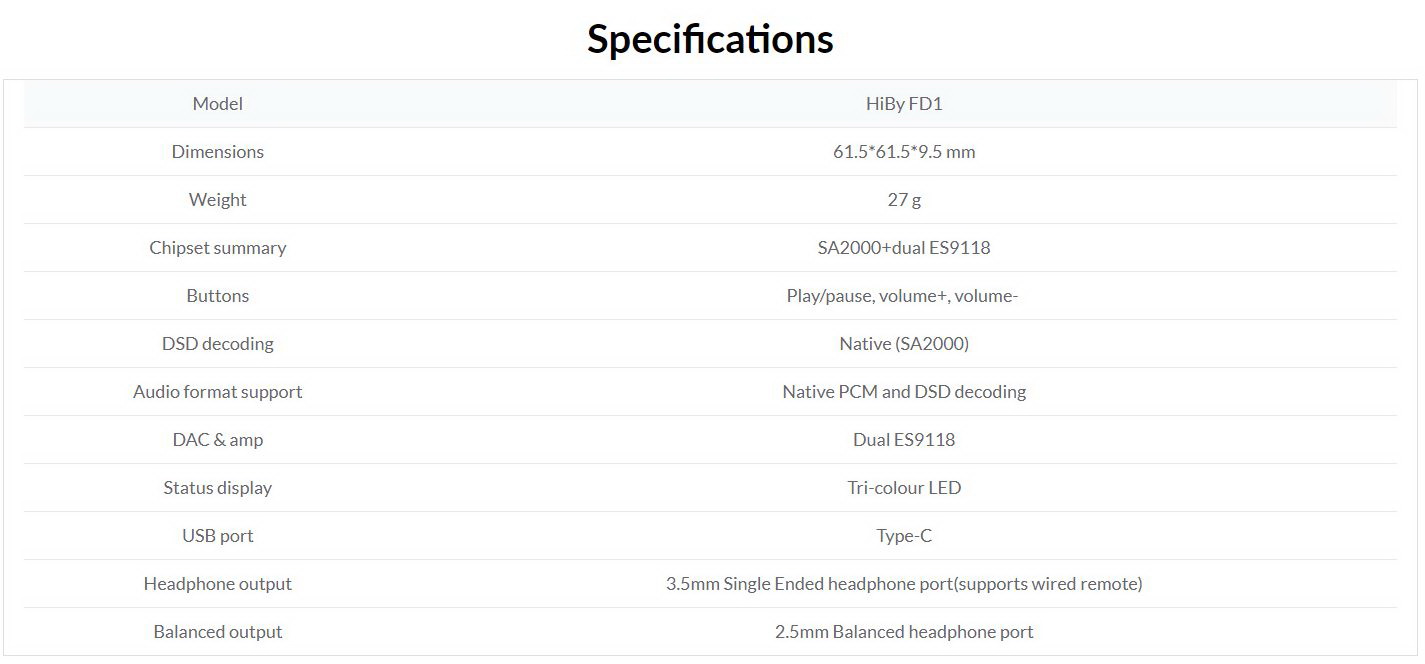Image resolution: width=1425 pixels, height=664 pixels.
Task: Click the 27 g weight value
Action: pyautogui.click(x=904, y=200)
